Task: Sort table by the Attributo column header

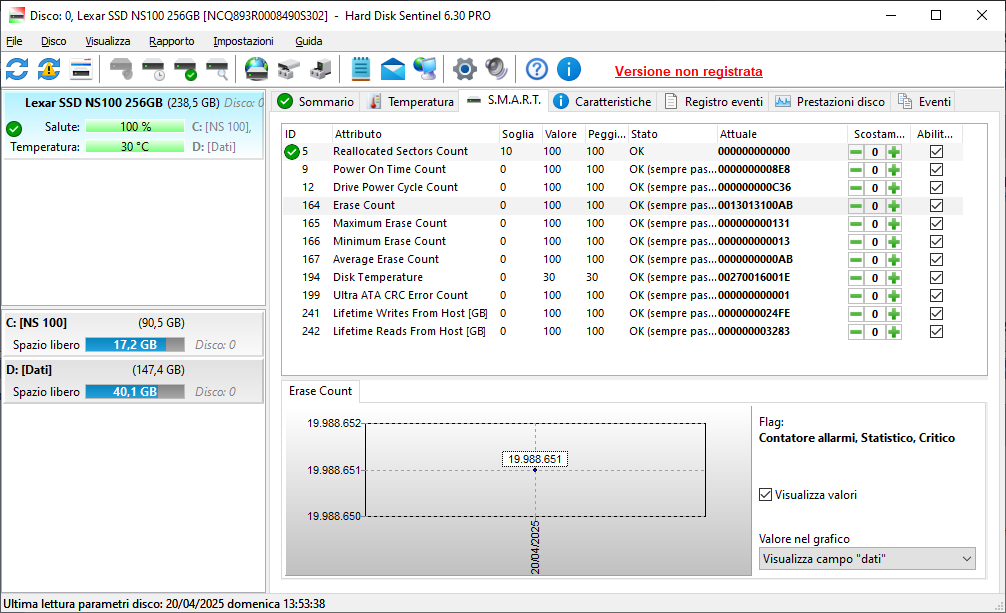Action: point(415,134)
